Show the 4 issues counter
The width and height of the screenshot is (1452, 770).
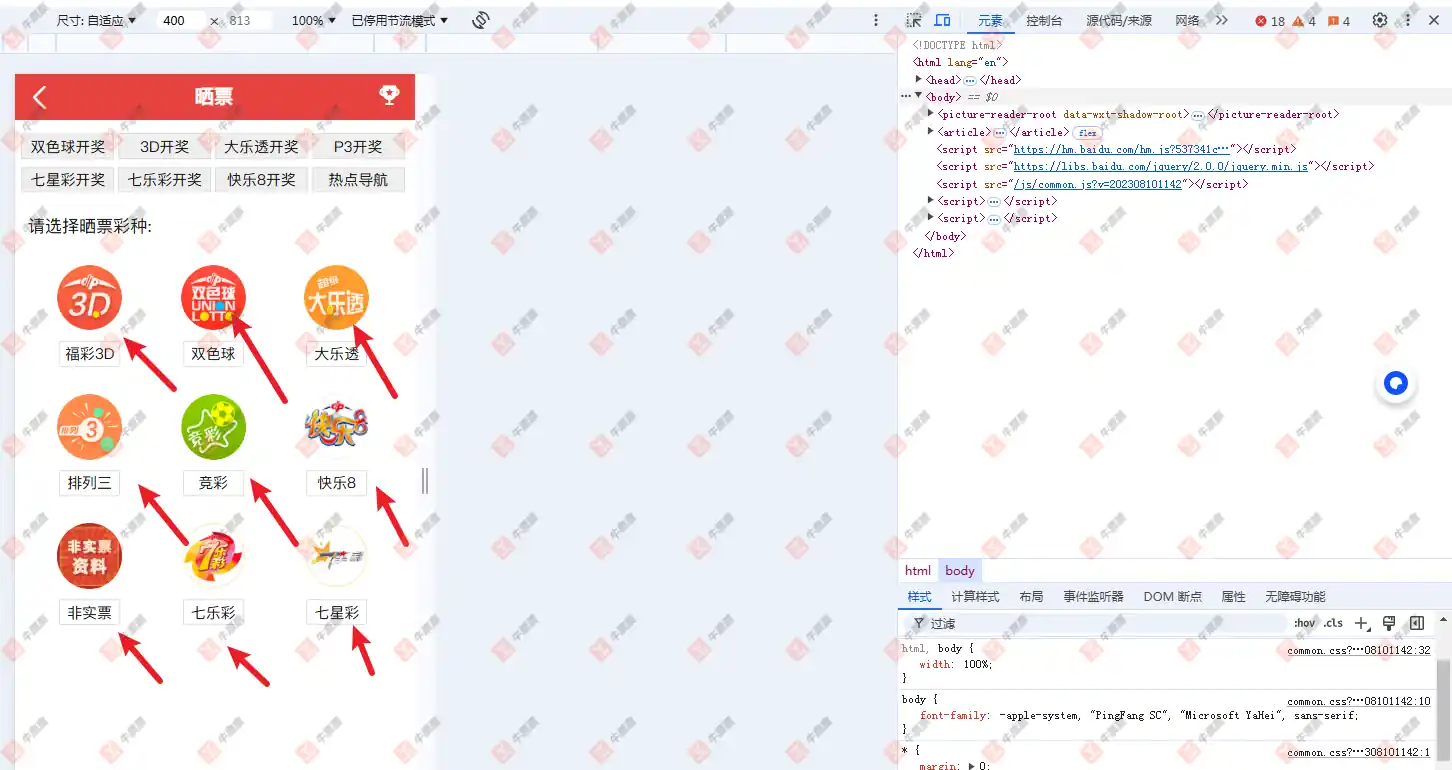pos(1339,21)
